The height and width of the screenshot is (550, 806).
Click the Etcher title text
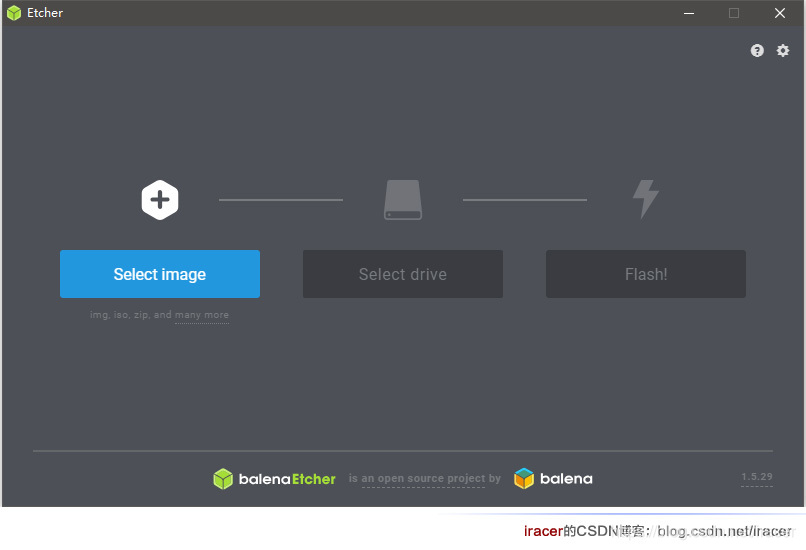[45, 13]
